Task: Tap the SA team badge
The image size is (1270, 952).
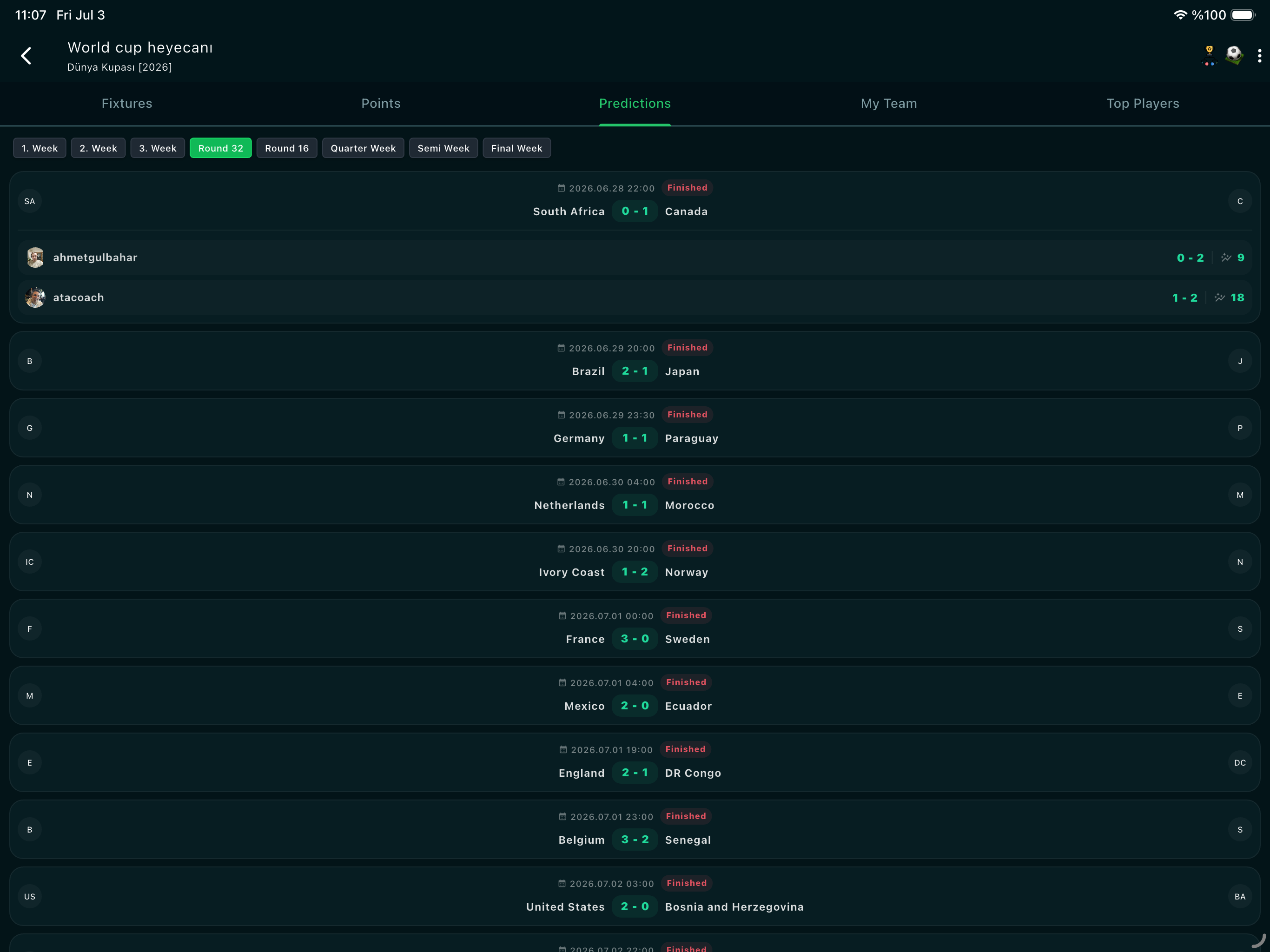Action: tap(30, 201)
